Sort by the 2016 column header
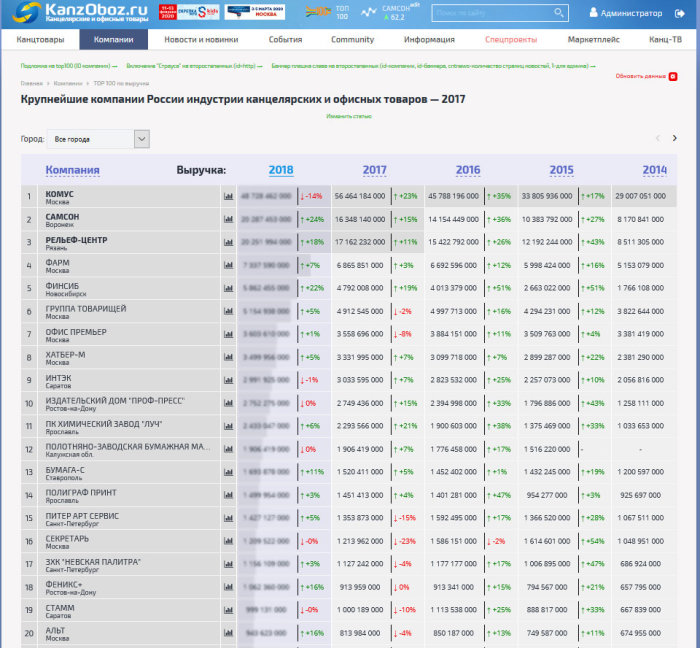The image size is (700, 648). click(x=468, y=170)
